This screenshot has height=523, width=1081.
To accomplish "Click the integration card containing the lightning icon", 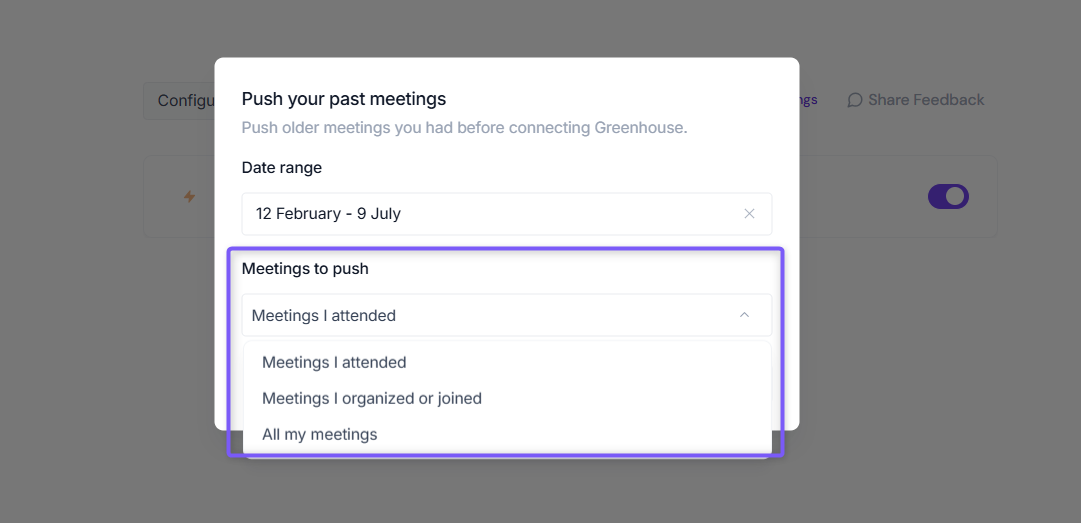I will [570, 196].
